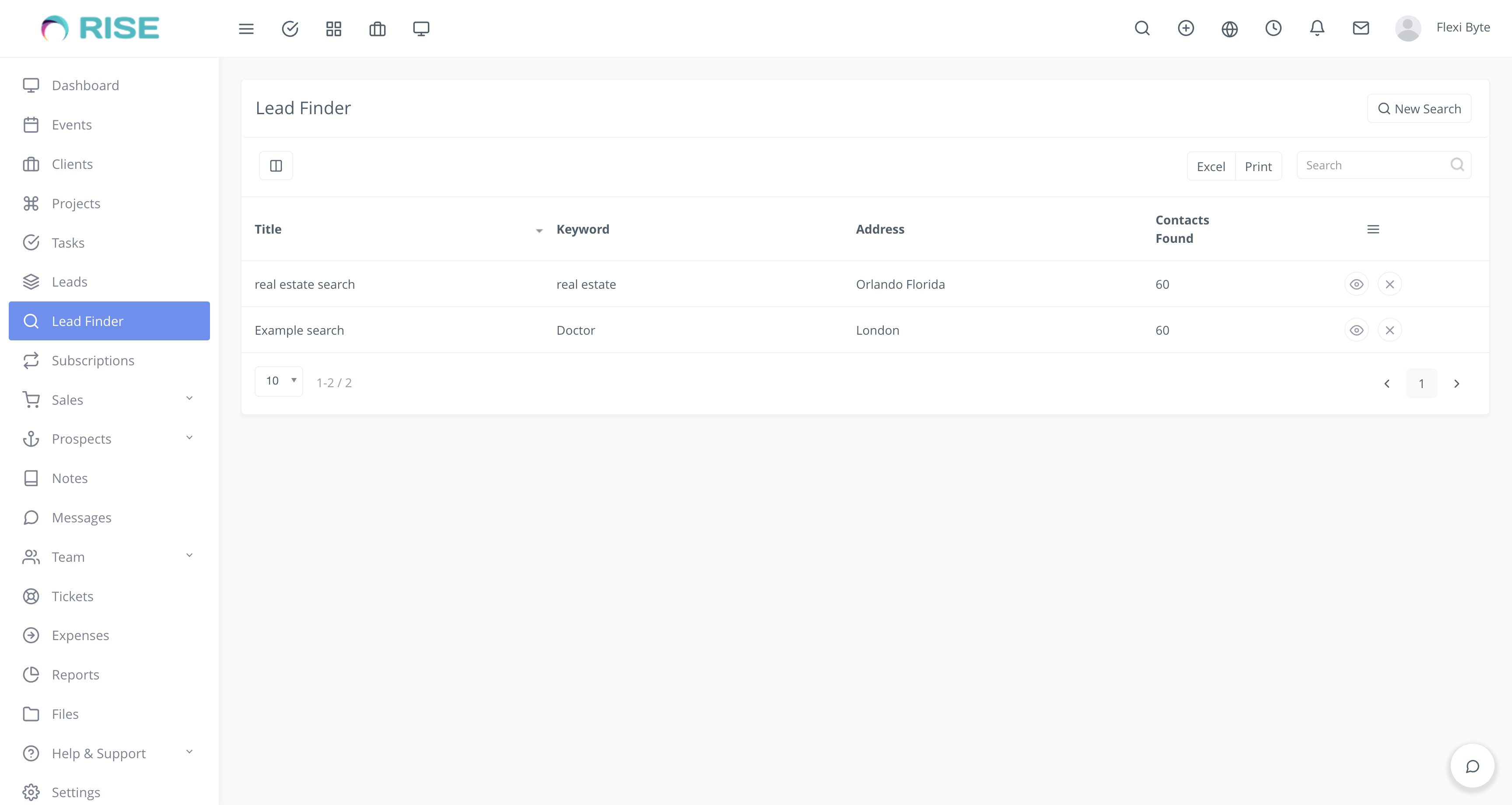1512x805 pixels.
Task: Open the rows-per-page dropdown showing 10
Action: (279, 381)
